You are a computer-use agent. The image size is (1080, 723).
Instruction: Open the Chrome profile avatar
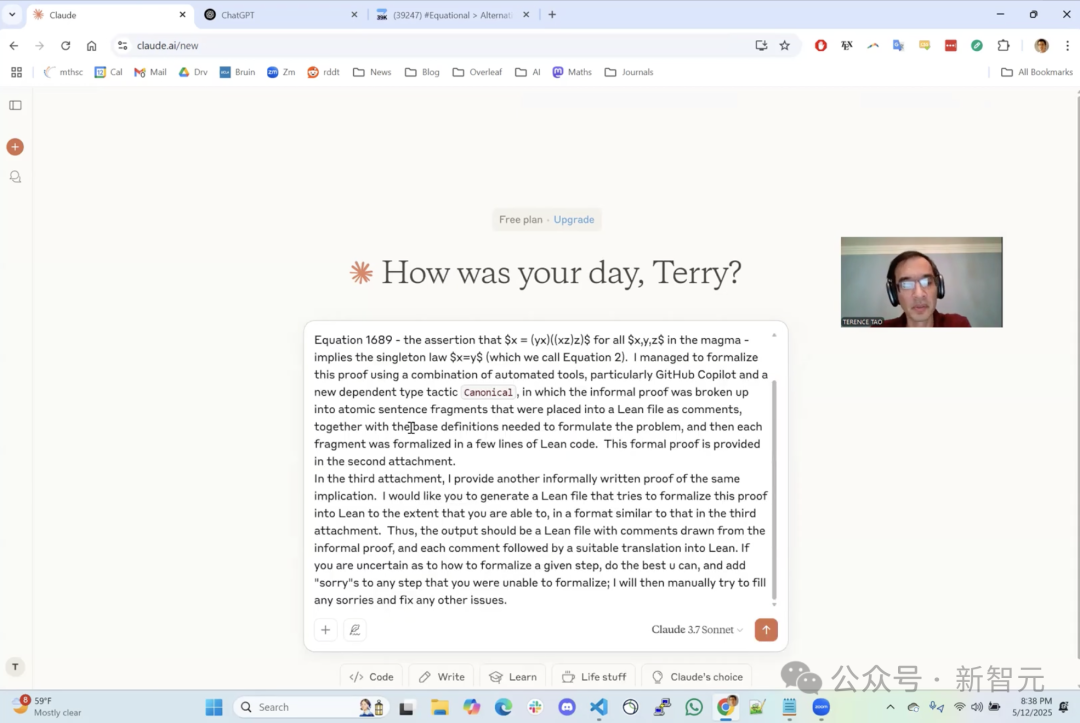click(1041, 45)
